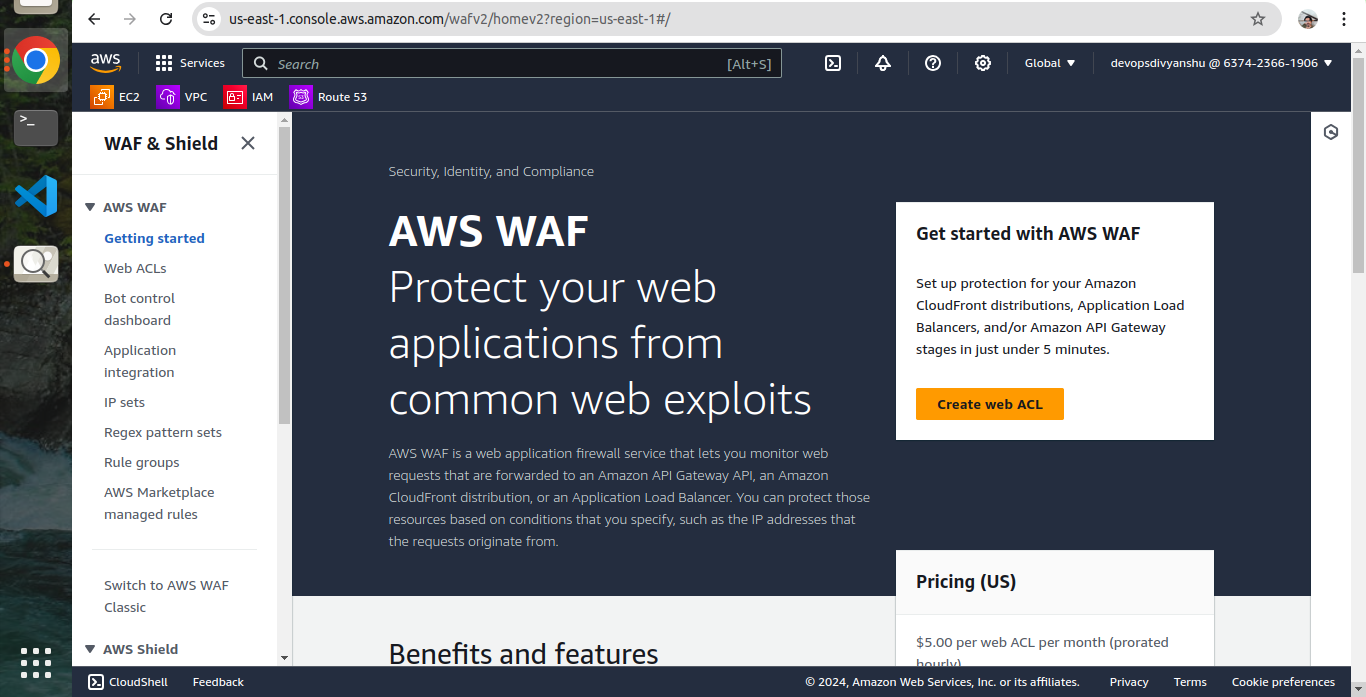
Task: Collapse the AWS WAF navigation section
Action: click(x=90, y=208)
